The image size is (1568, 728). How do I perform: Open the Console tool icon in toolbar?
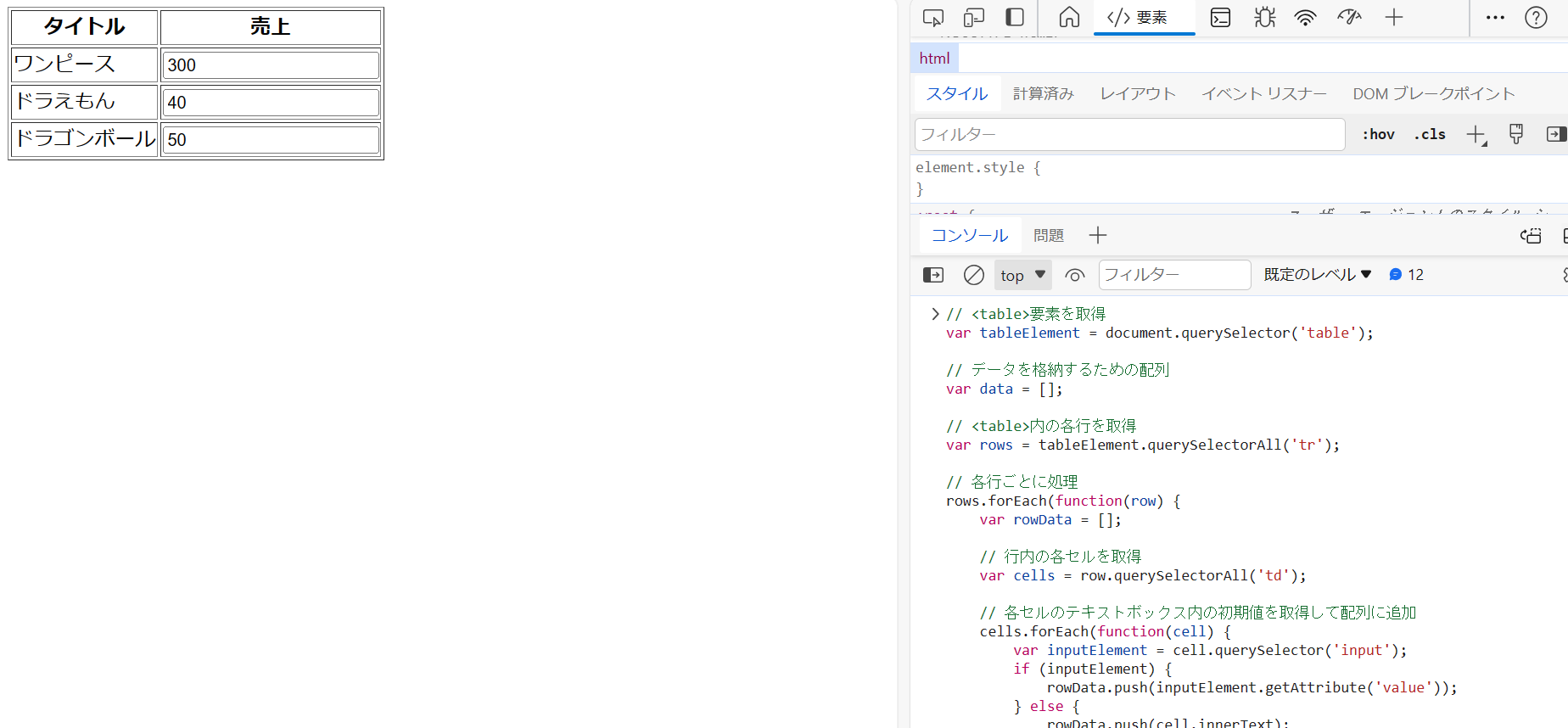1220,17
